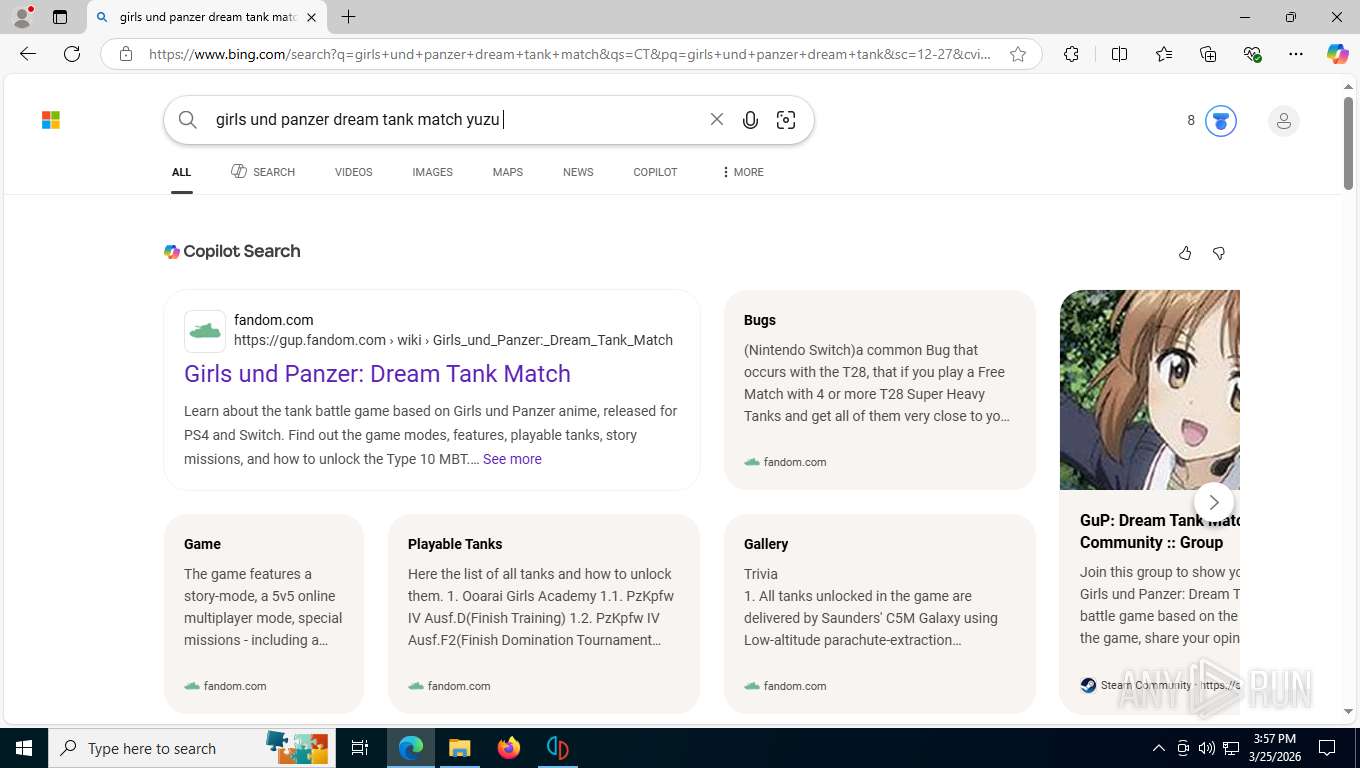1360x768 pixels.
Task: Open the Gallery card
Action: tap(880, 614)
